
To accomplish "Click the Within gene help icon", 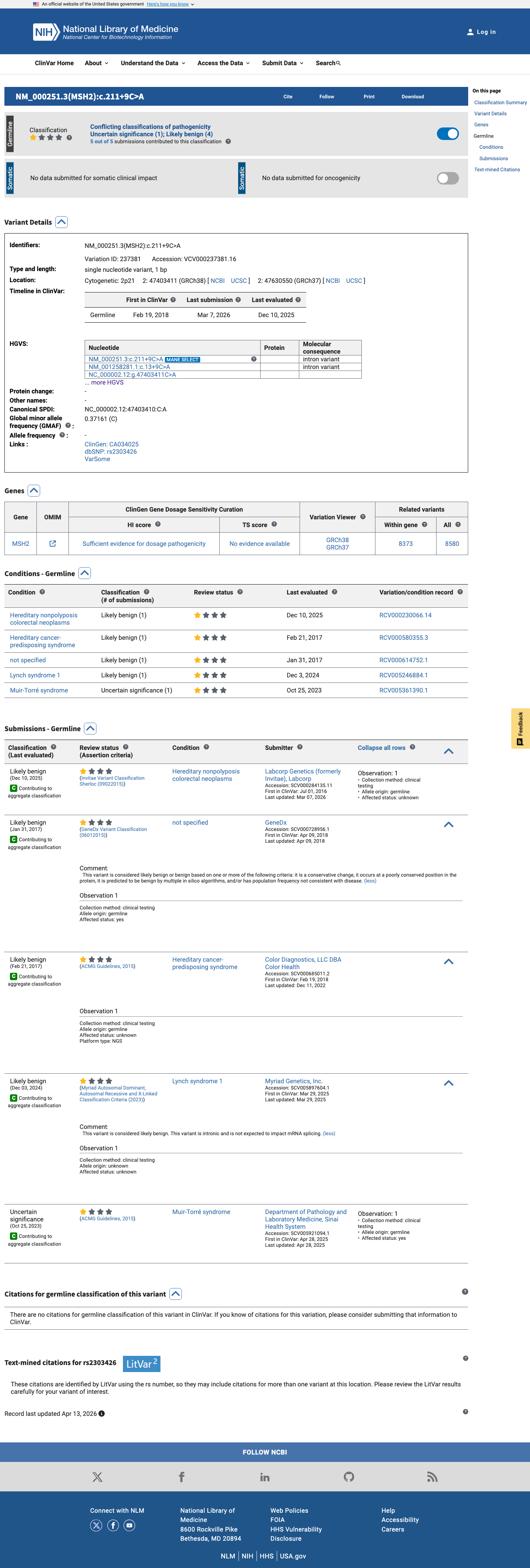I will [x=424, y=524].
